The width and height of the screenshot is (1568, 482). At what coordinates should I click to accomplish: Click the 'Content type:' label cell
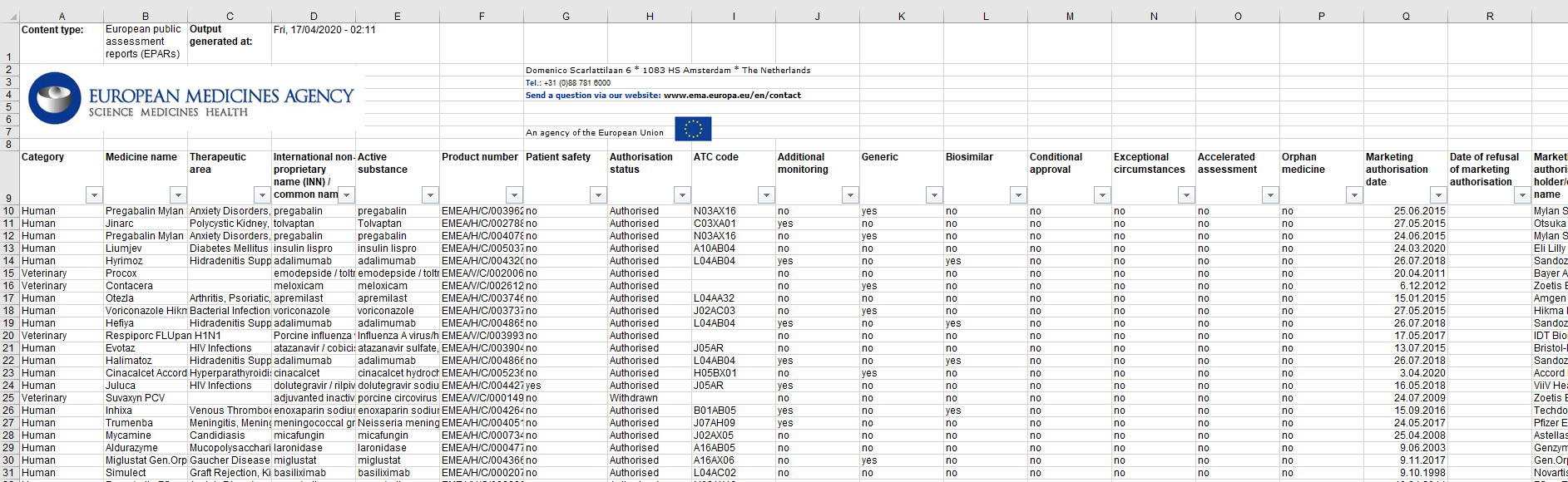(x=62, y=43)
